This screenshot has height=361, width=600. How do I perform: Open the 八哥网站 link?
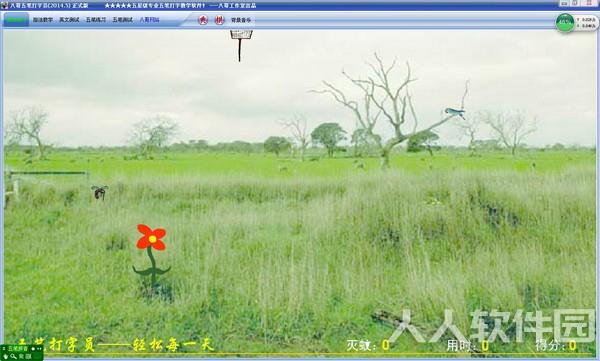[149, 20]
